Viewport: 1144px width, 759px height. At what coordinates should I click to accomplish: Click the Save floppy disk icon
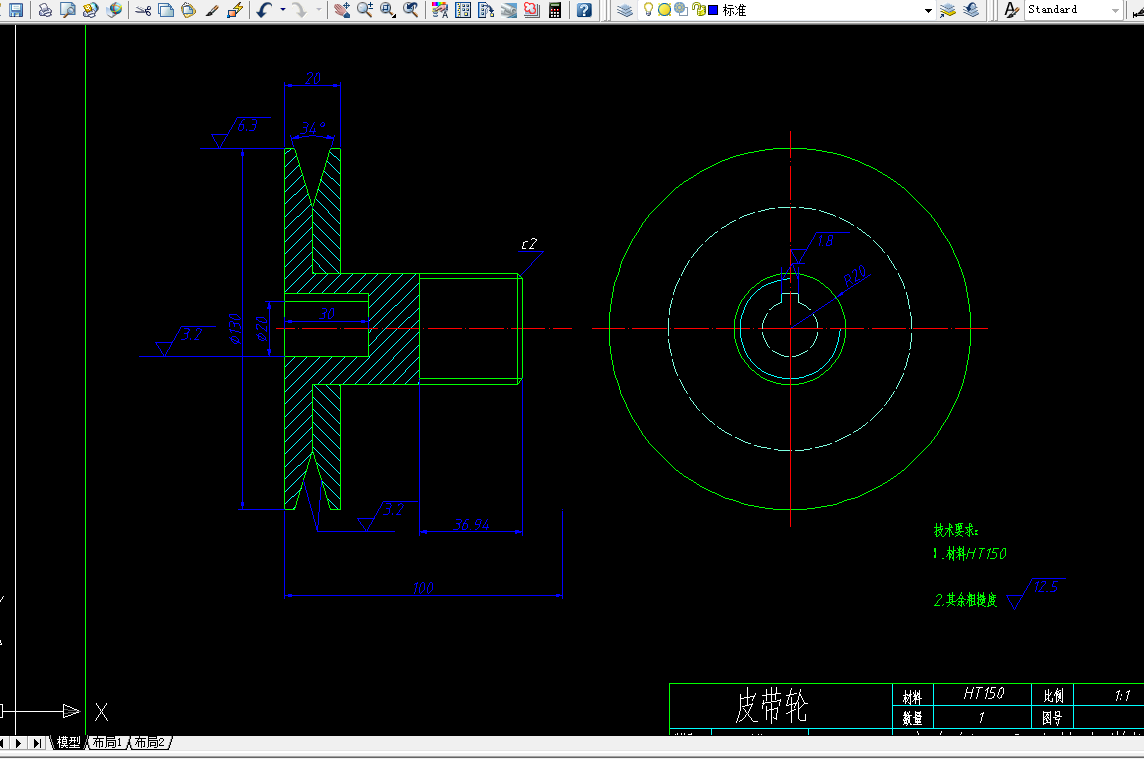click(x=15, y=9)
